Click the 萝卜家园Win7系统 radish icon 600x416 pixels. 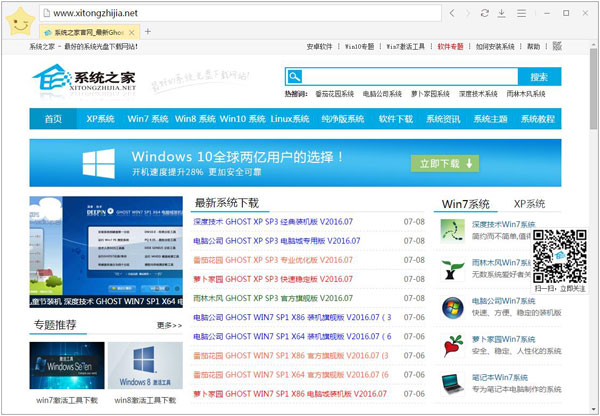(452, 346)
